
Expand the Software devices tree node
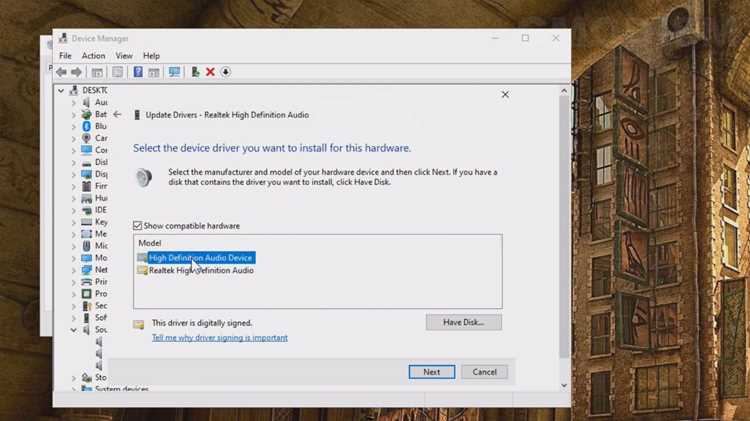pos(74,318)
